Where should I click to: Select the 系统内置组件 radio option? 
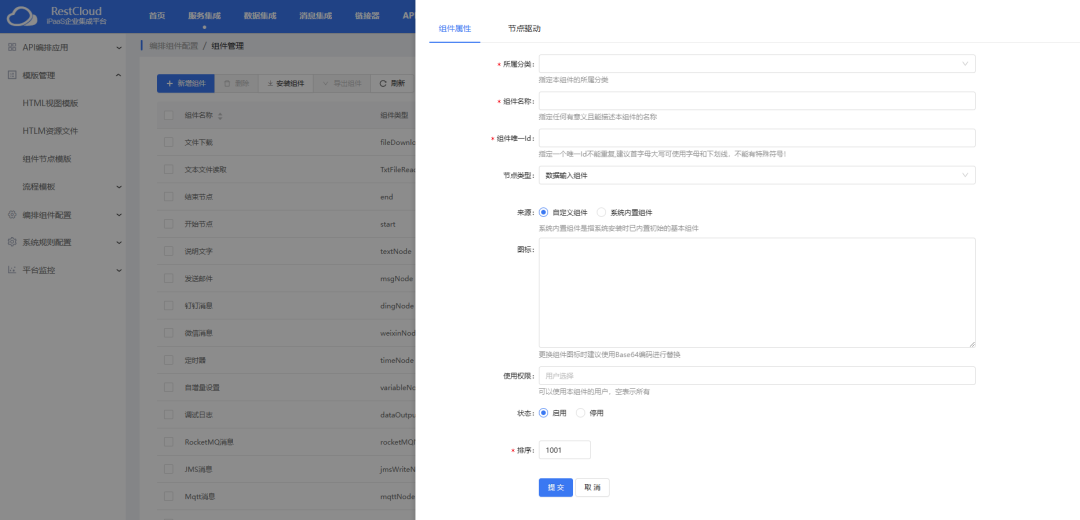(601, 212)
